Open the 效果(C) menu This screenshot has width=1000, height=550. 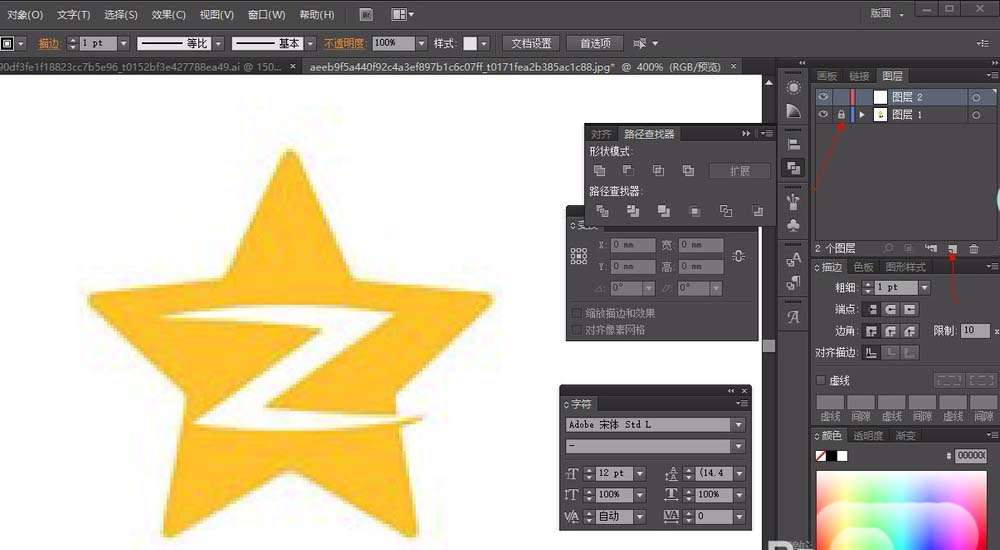168,14
